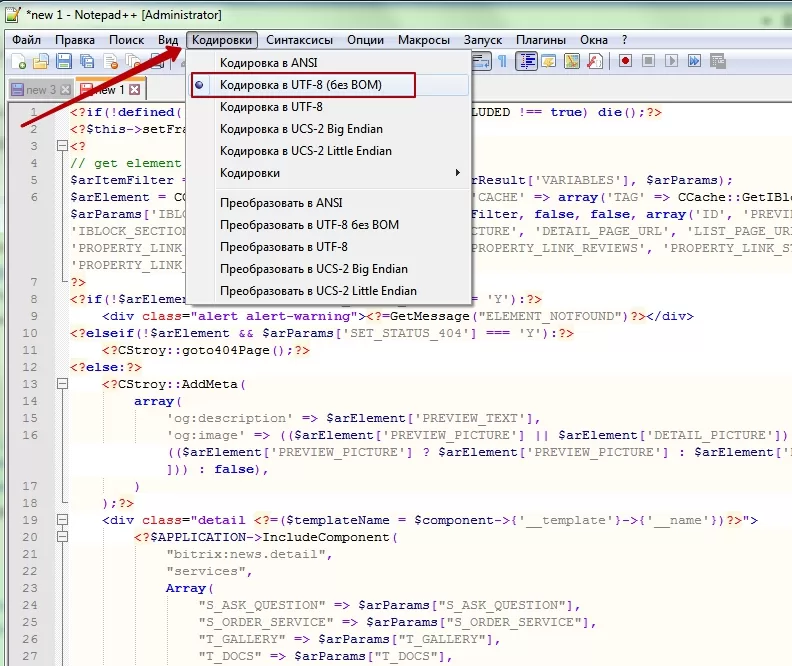
Task: Switch to the new 3 tab
Action: (40, 90)
